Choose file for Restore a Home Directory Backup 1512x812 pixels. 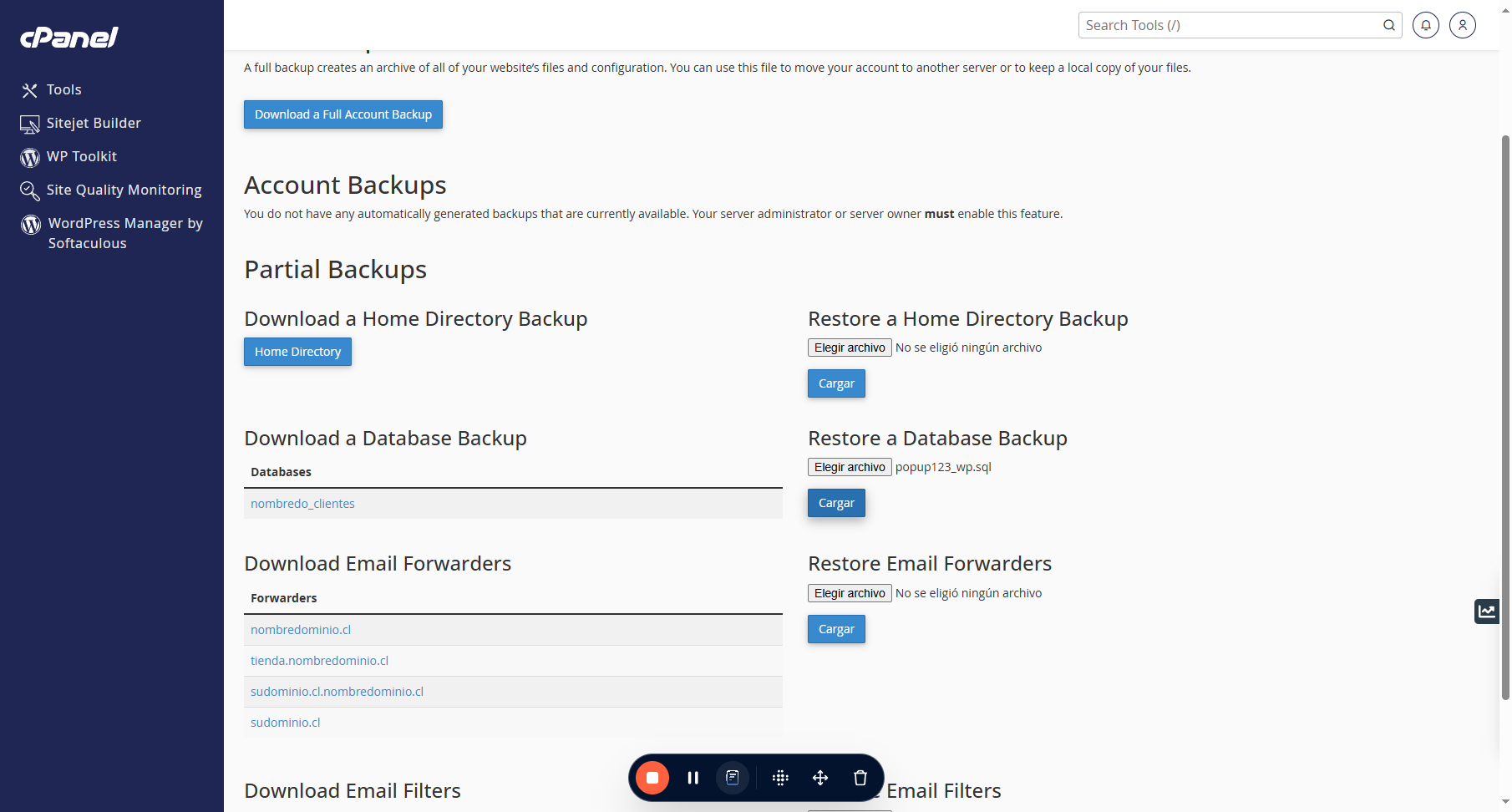(x=850, y=348)
